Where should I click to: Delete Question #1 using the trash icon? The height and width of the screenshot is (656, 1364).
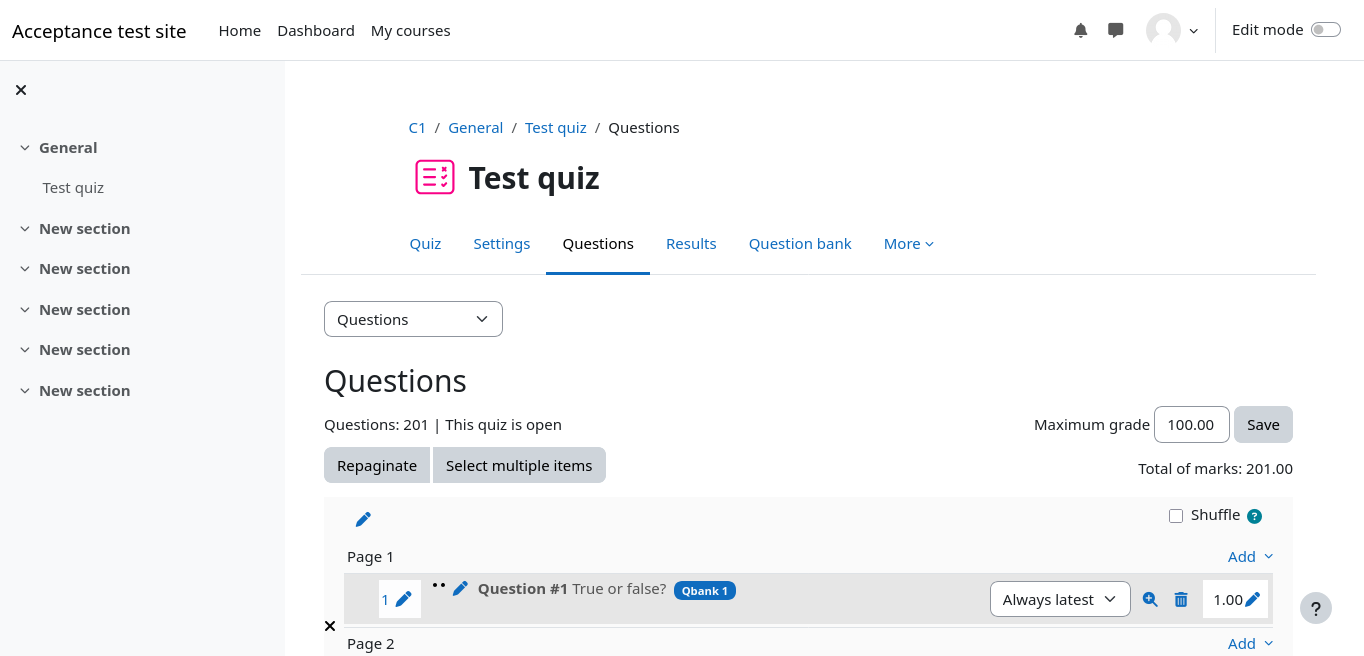tap(1181, 600)
